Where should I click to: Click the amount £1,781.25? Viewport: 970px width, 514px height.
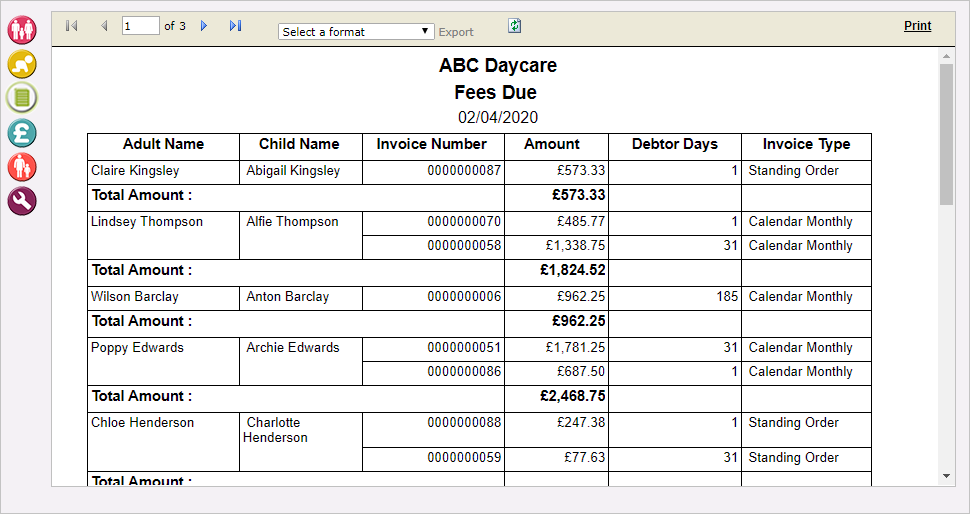[575, 348]
